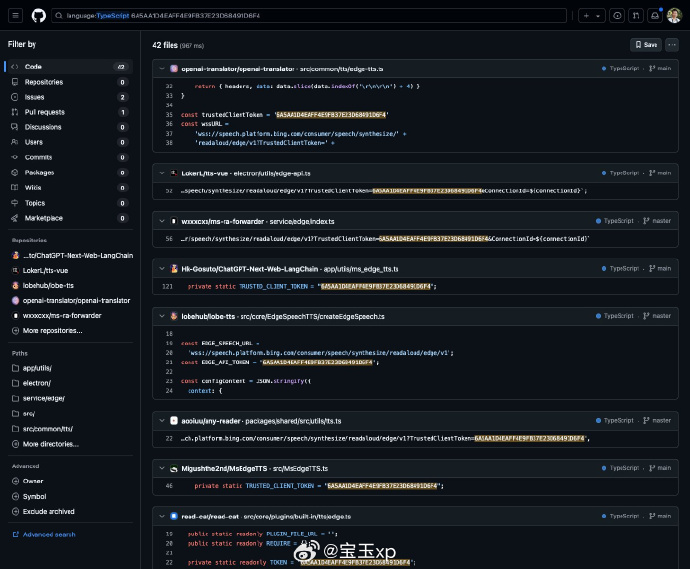The height and width of the screenshot is (569, 690).
Task: Filter by src/ path
Action: pyautogui.click(x=23, y=414)
